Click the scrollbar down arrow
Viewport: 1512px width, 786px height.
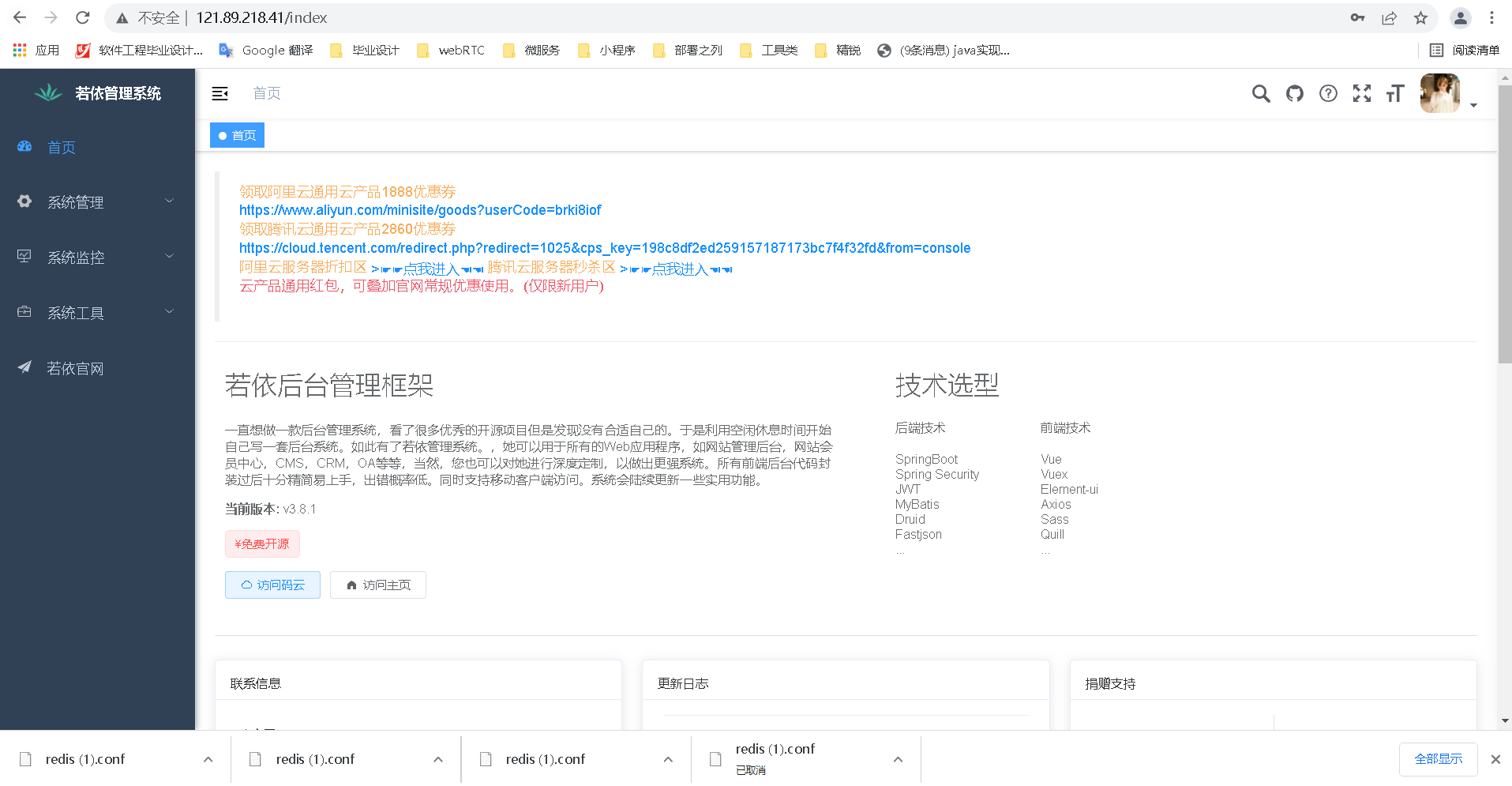(x=1505, y=720)
